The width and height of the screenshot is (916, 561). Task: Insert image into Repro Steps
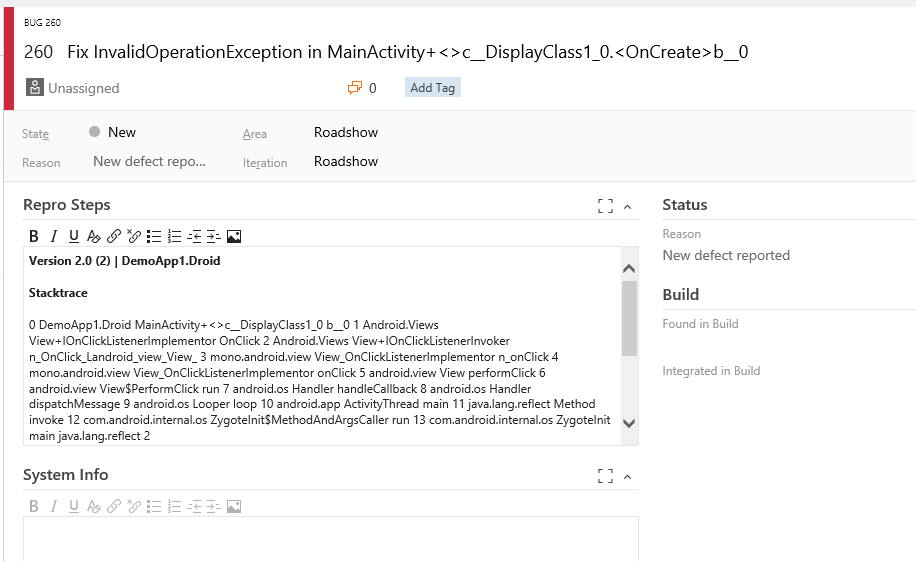(234, 237)
